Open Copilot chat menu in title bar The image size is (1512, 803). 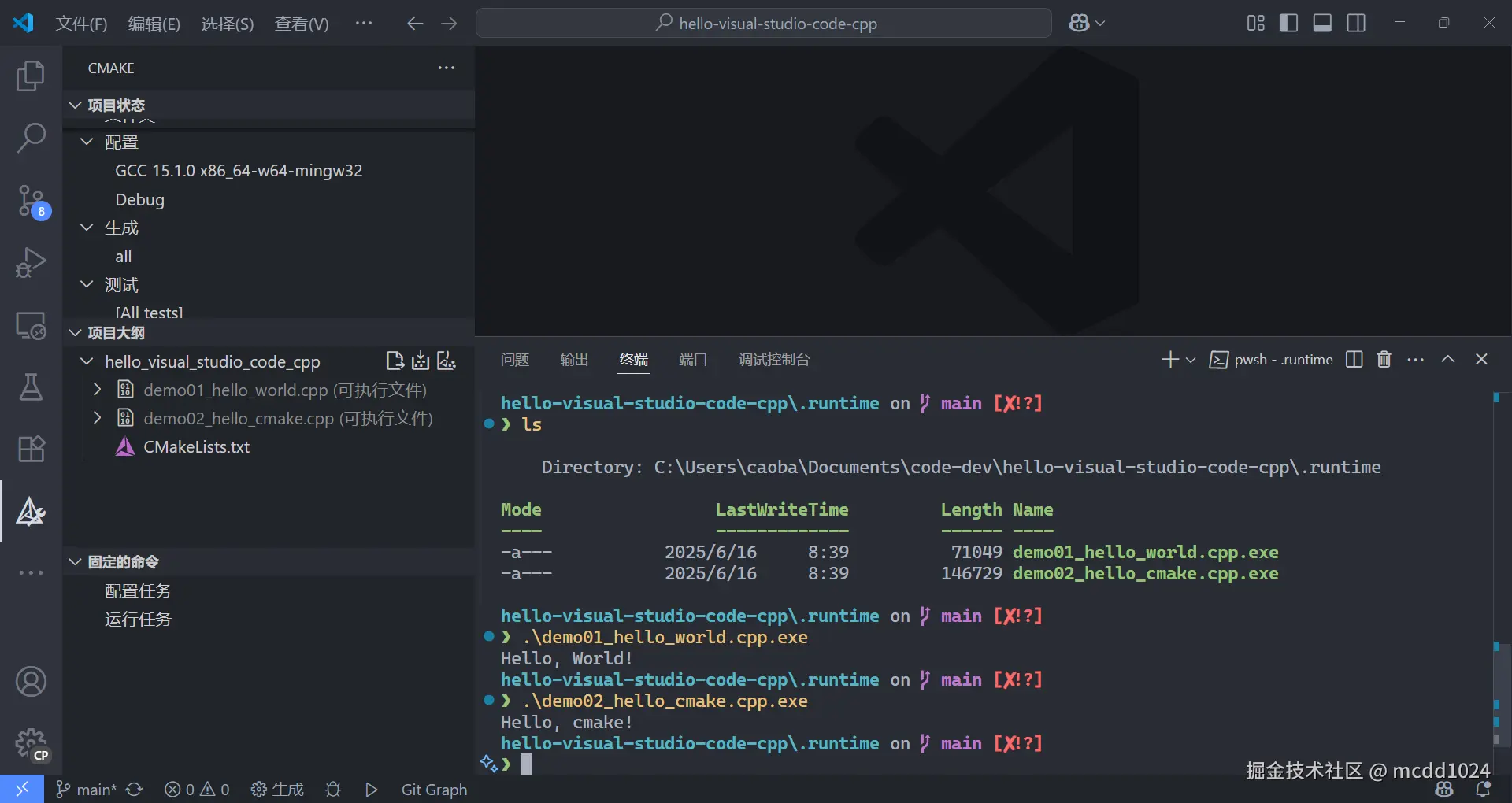pos(1087,24)
